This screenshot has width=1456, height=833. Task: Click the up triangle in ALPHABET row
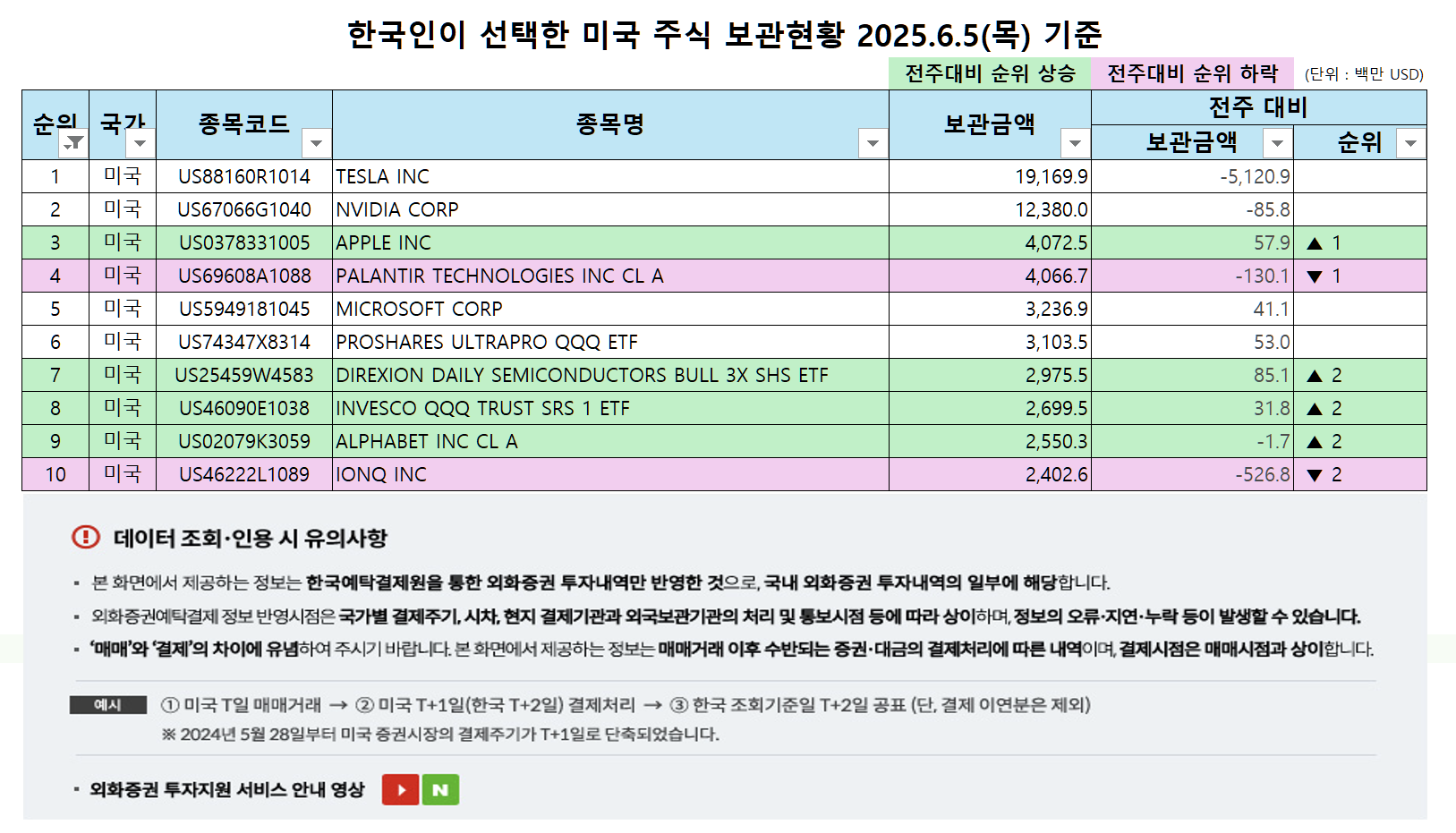(1315, 442)
